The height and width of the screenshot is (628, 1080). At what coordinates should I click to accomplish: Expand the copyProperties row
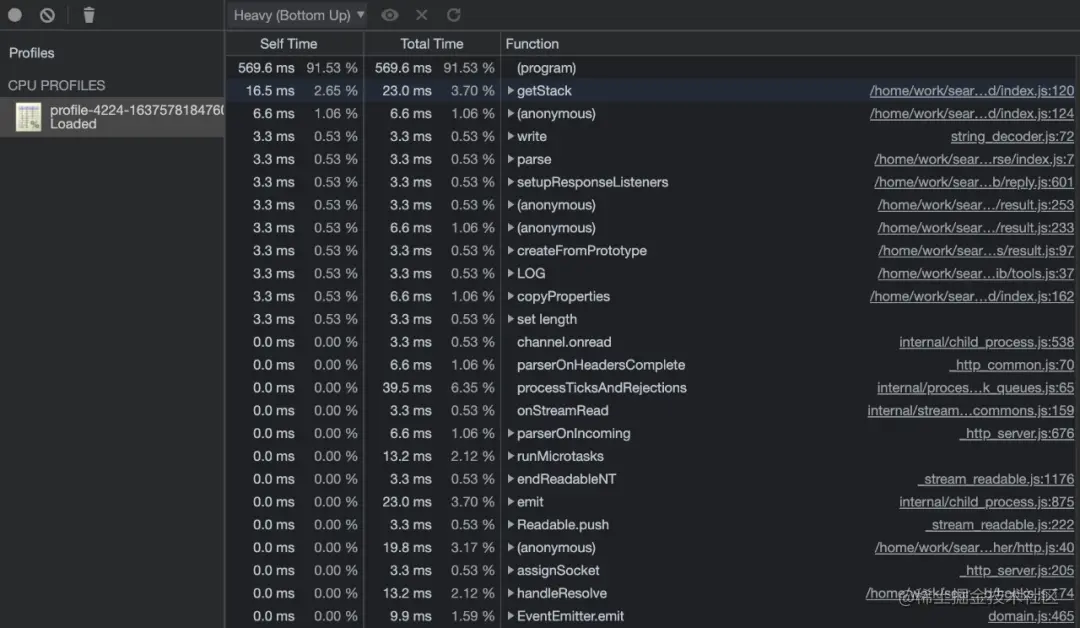[x=510, y=296]
